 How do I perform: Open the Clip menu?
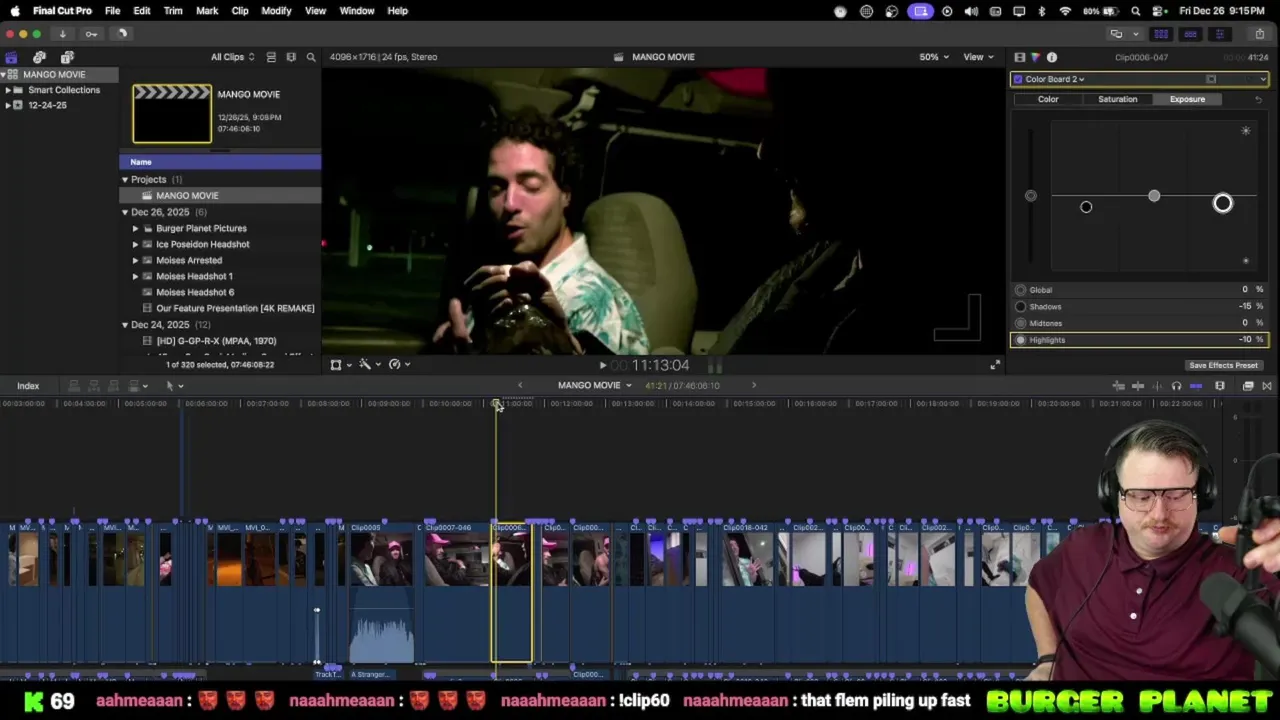tap(240, 11)
